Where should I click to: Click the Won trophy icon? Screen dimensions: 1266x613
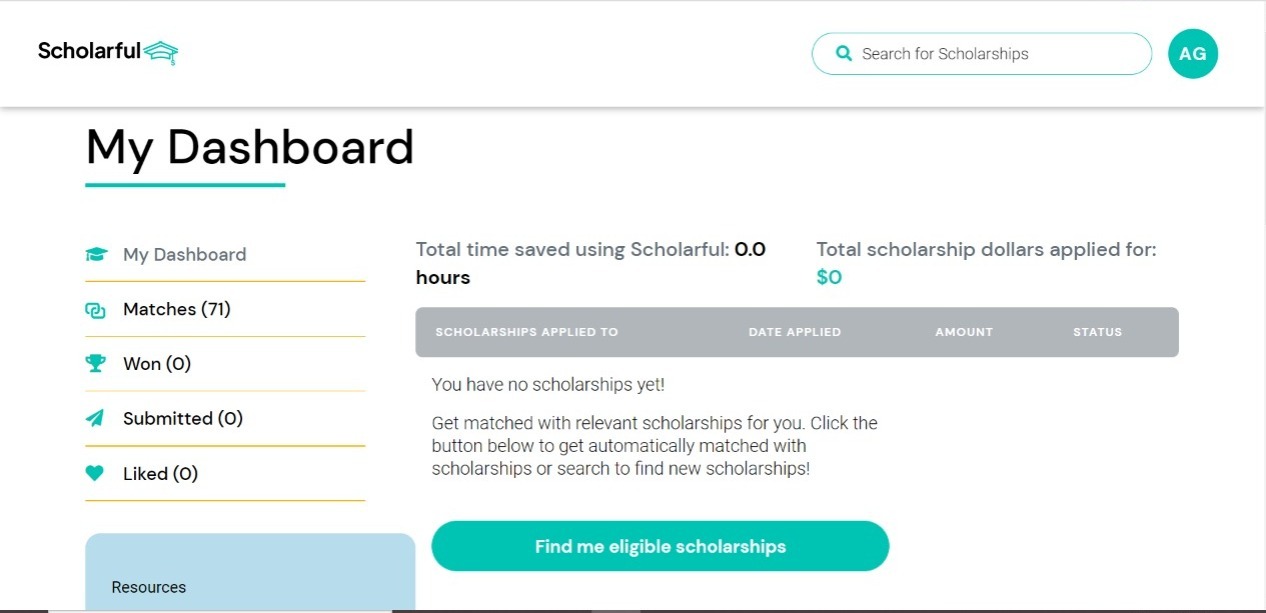(96, 364)
